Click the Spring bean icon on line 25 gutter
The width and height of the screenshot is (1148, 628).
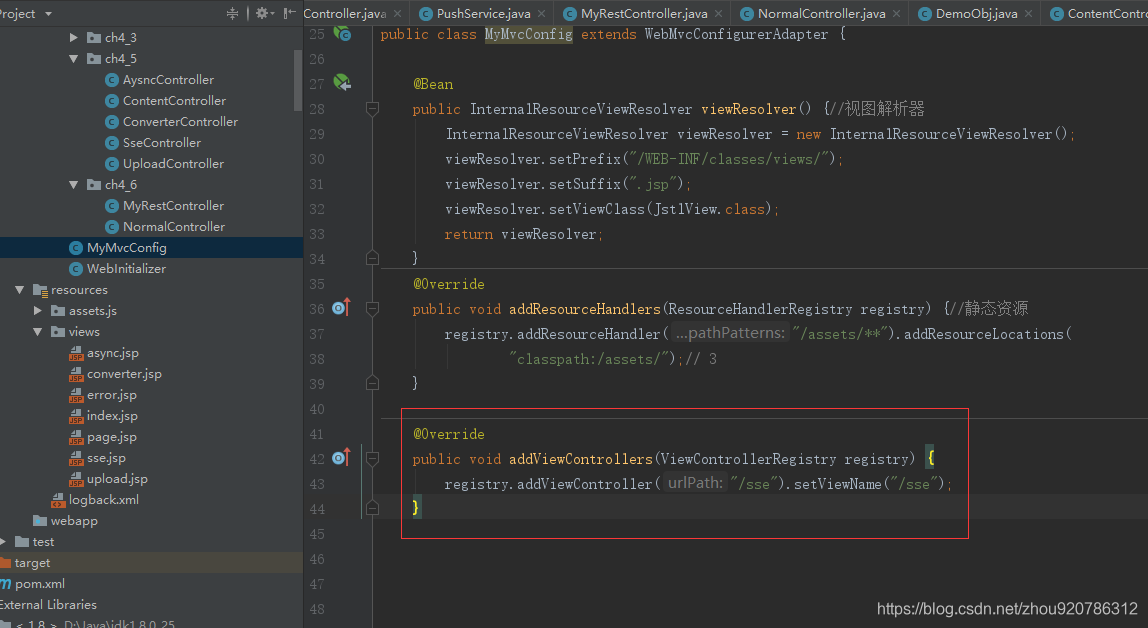[x=342, y=33]
